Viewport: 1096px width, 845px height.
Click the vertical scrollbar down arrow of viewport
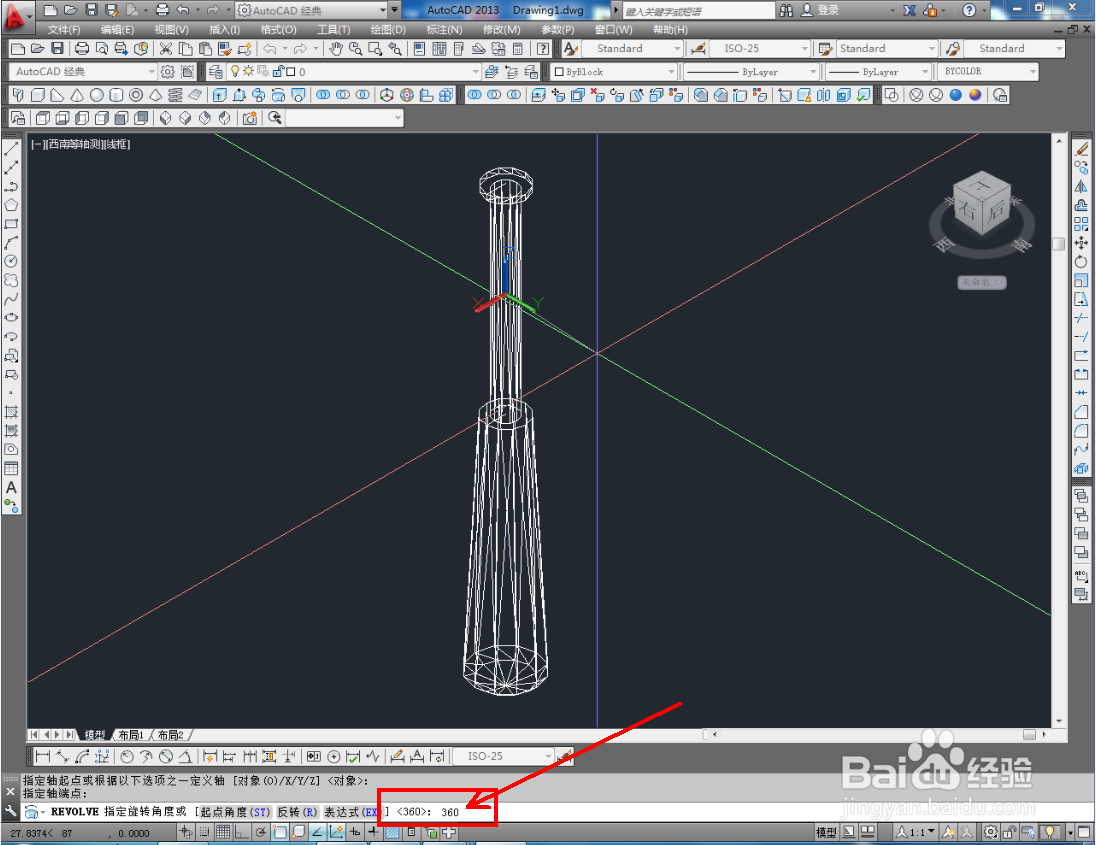pos(1059,721)
